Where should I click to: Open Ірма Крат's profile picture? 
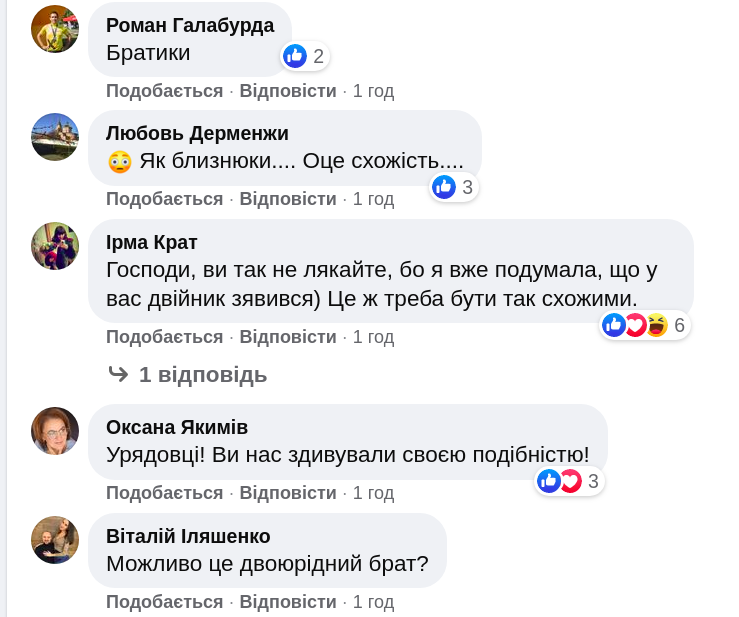click(55, 246)
